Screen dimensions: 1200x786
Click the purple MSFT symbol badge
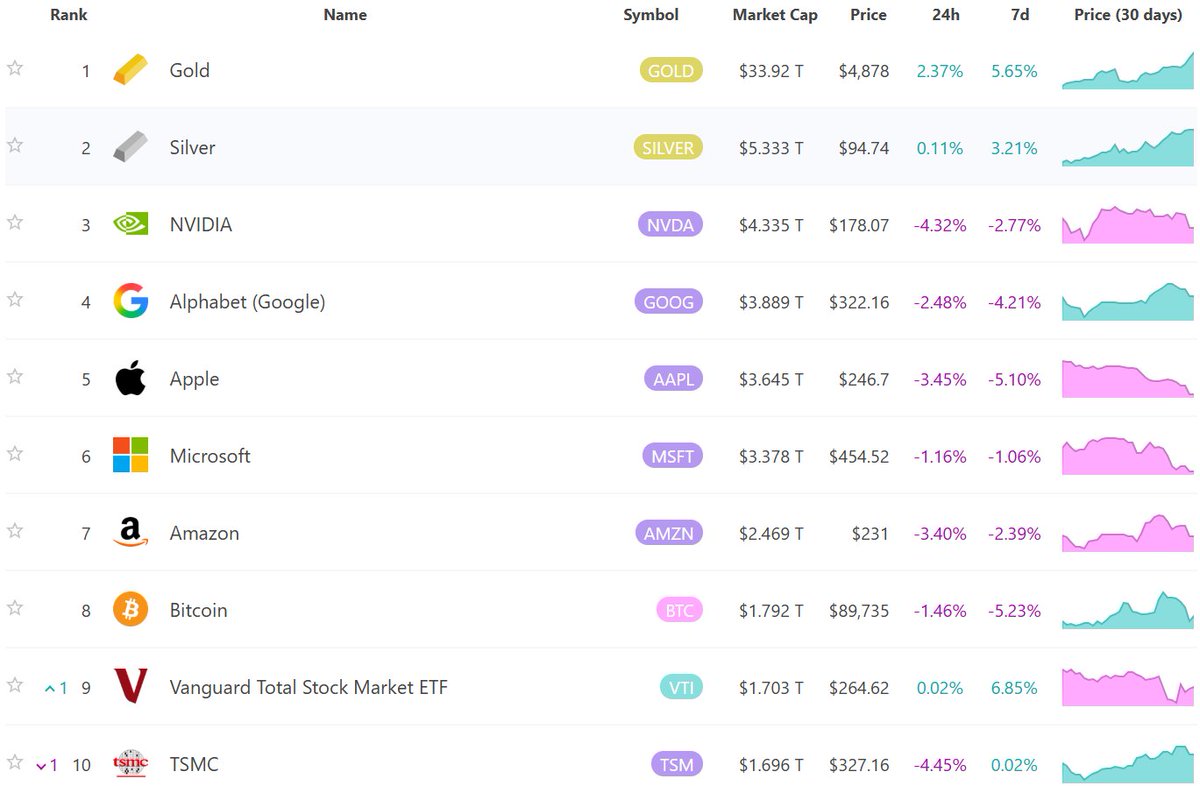pos(670,457)
